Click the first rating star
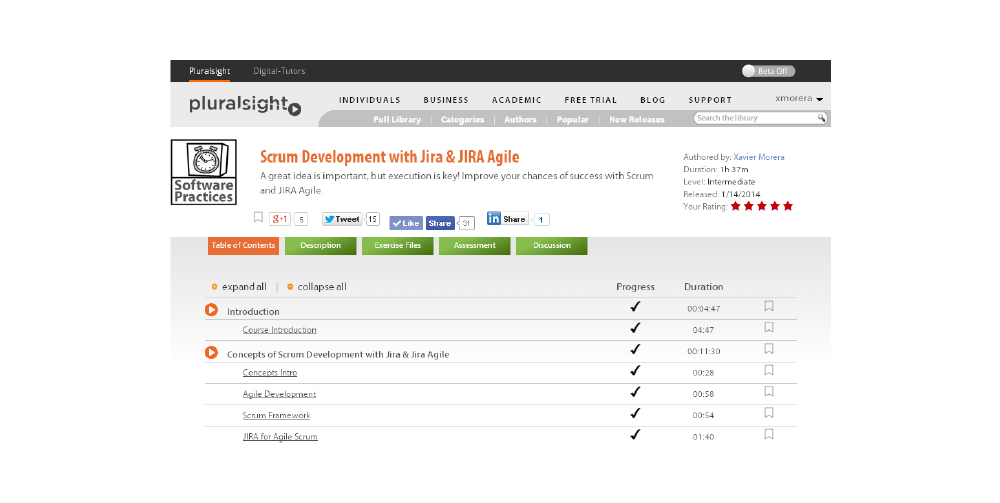 click(736, 206)
